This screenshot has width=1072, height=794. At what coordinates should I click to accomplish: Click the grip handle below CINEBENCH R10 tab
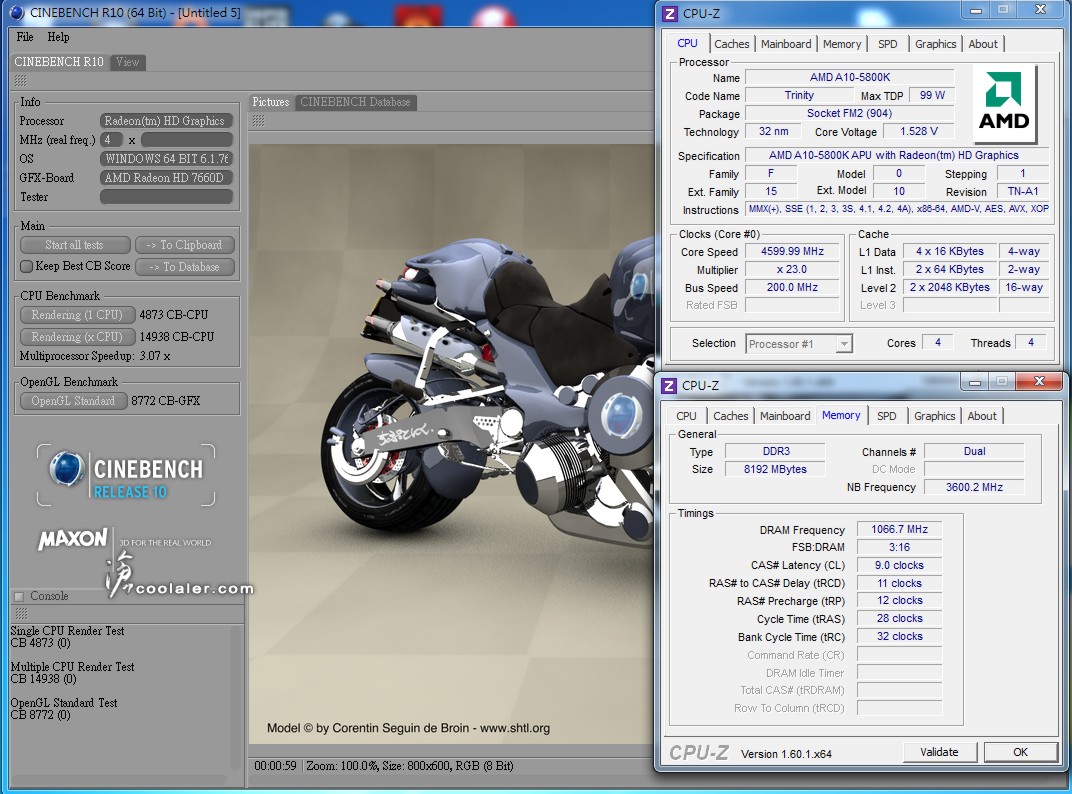21,81
